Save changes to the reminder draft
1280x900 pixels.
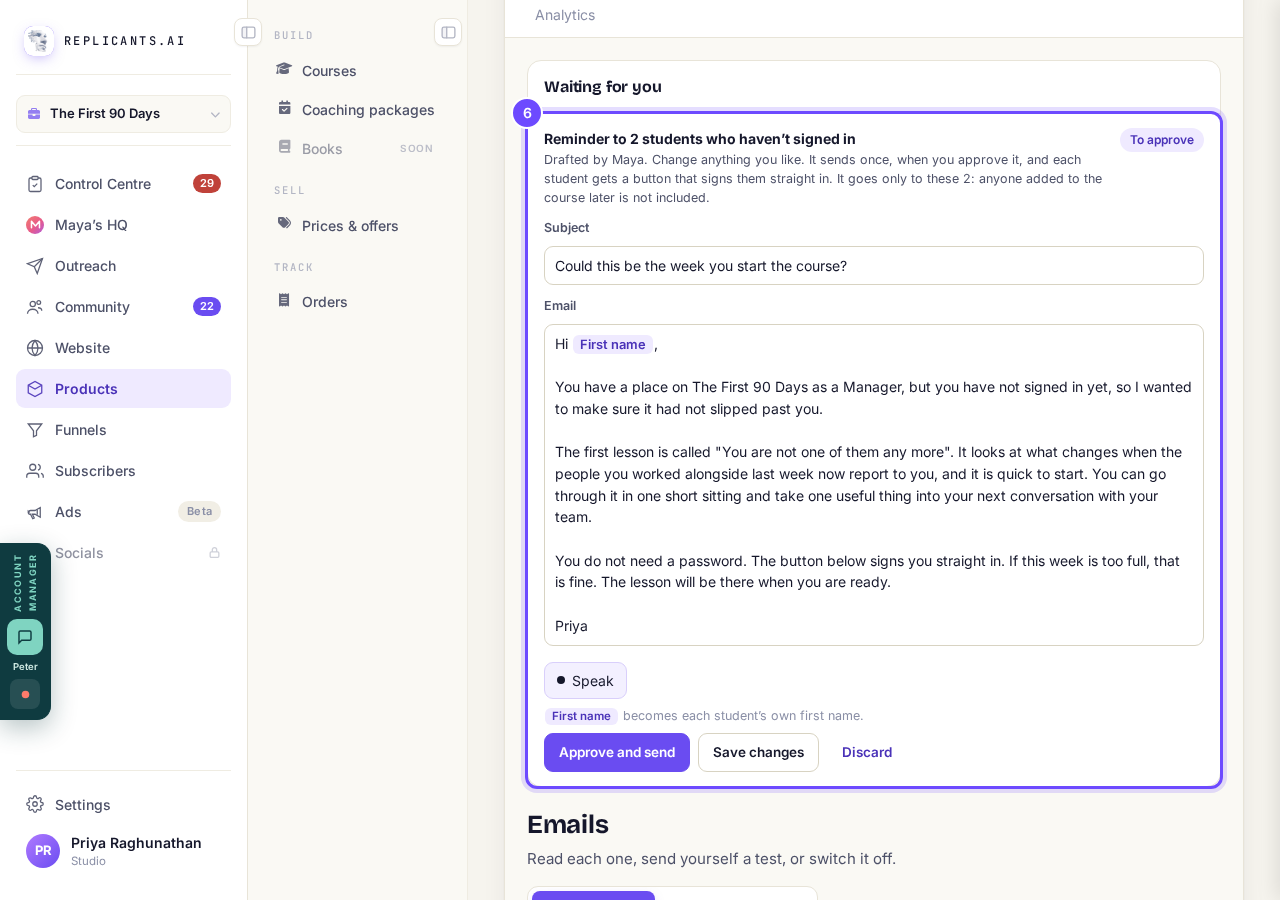coord(758,752)
